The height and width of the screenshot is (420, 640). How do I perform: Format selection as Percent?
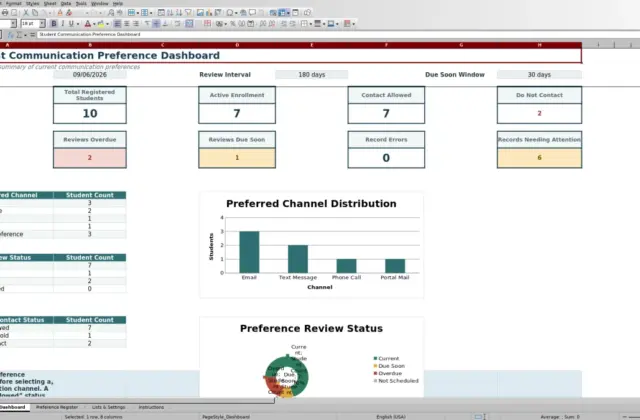coord(232,24)
